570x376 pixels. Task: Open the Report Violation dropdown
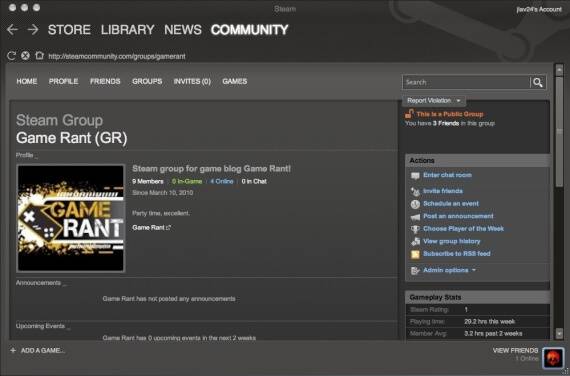coord(434,100)
